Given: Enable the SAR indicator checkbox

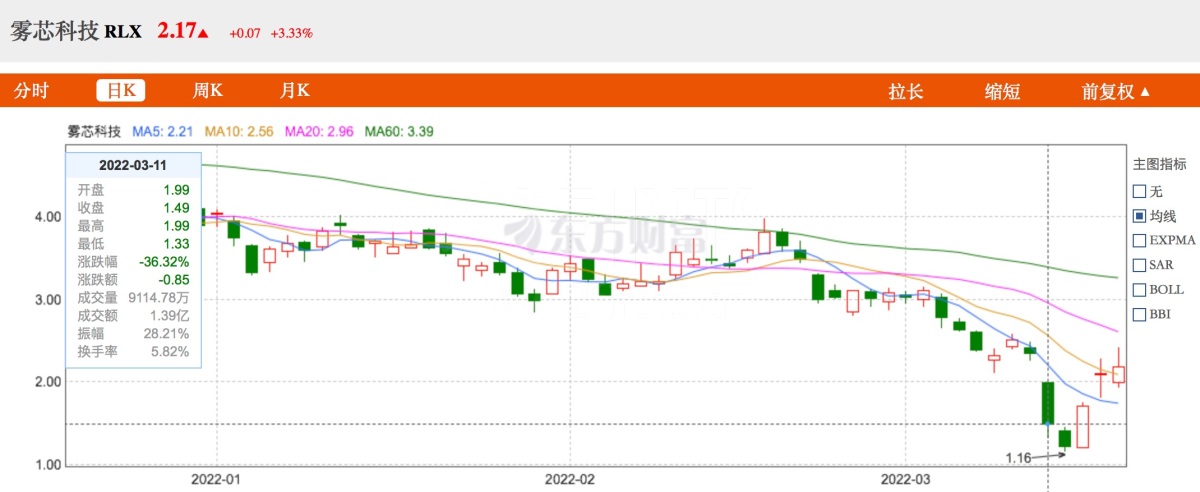Looking at the screenshot, I should click(x=1139, y=265).
